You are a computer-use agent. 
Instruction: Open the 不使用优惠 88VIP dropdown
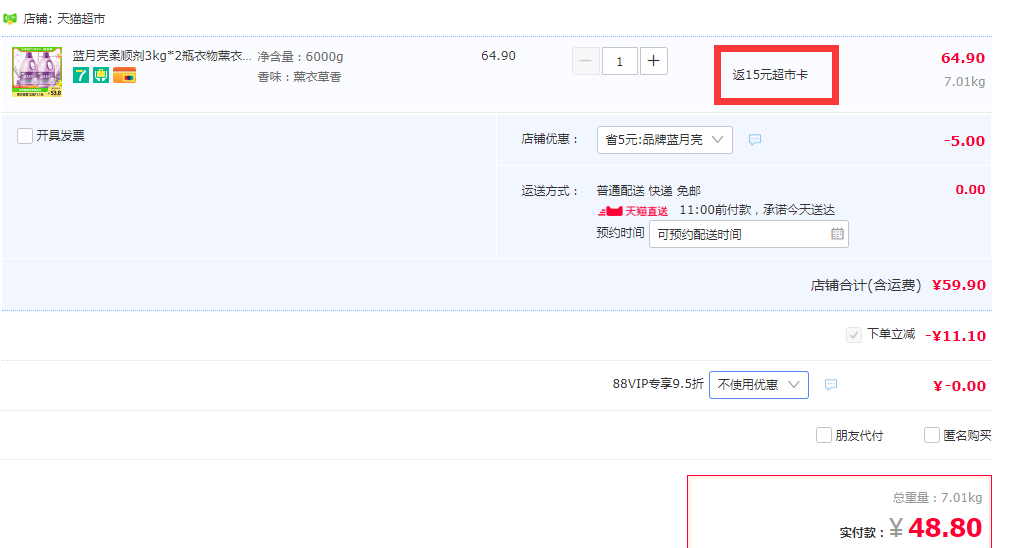pos(759,385)
